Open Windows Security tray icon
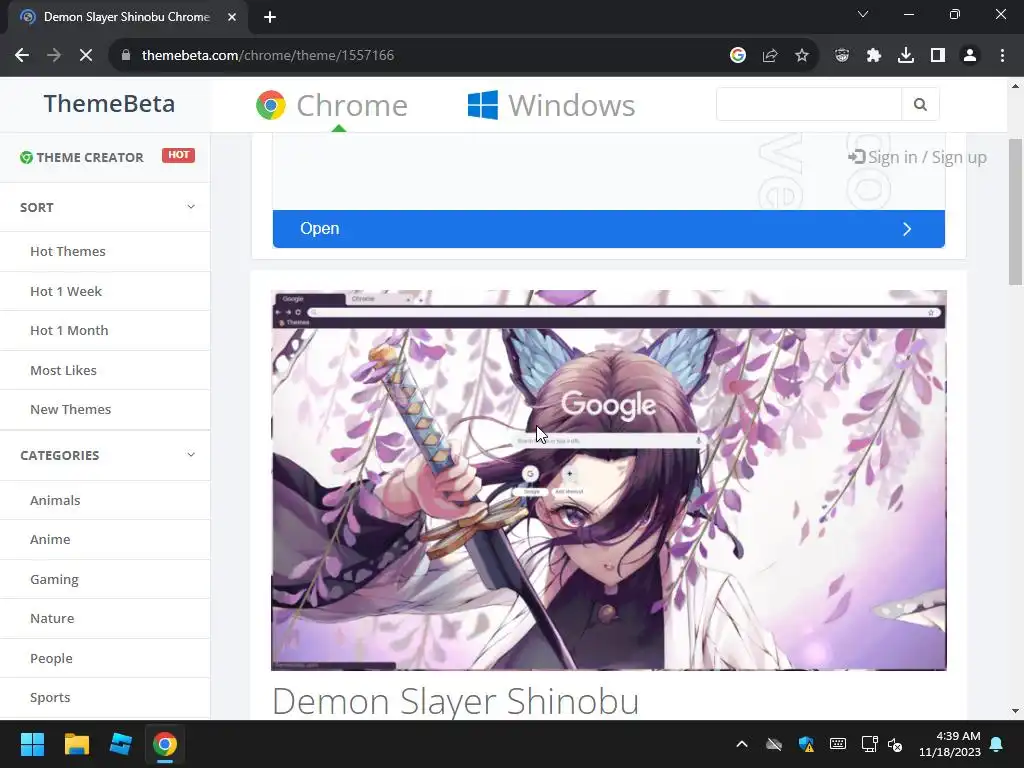The image size is (1024, 768). pyautogui.click(x=807, y=744)
